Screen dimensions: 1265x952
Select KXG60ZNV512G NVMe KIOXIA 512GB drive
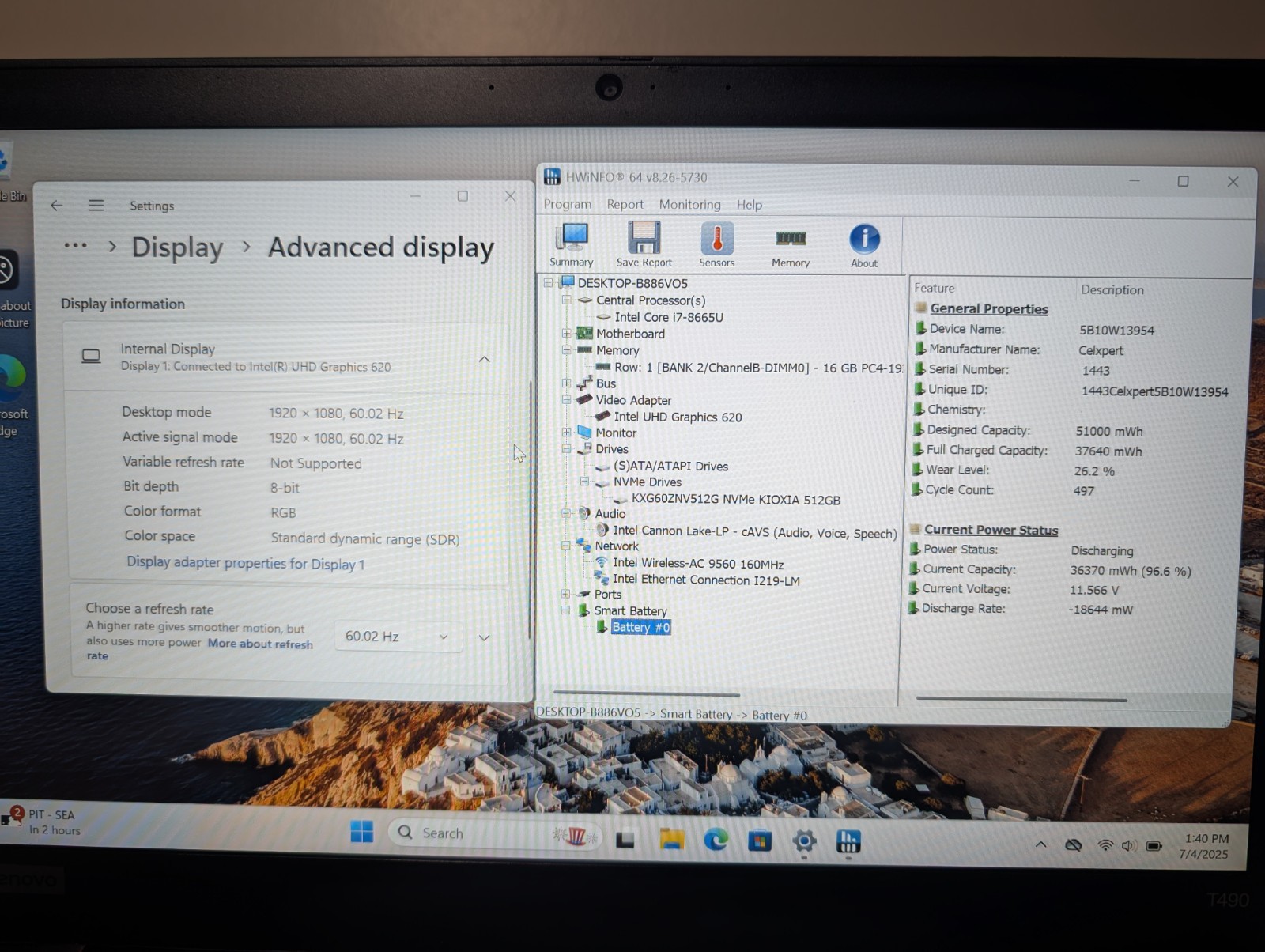735,500
